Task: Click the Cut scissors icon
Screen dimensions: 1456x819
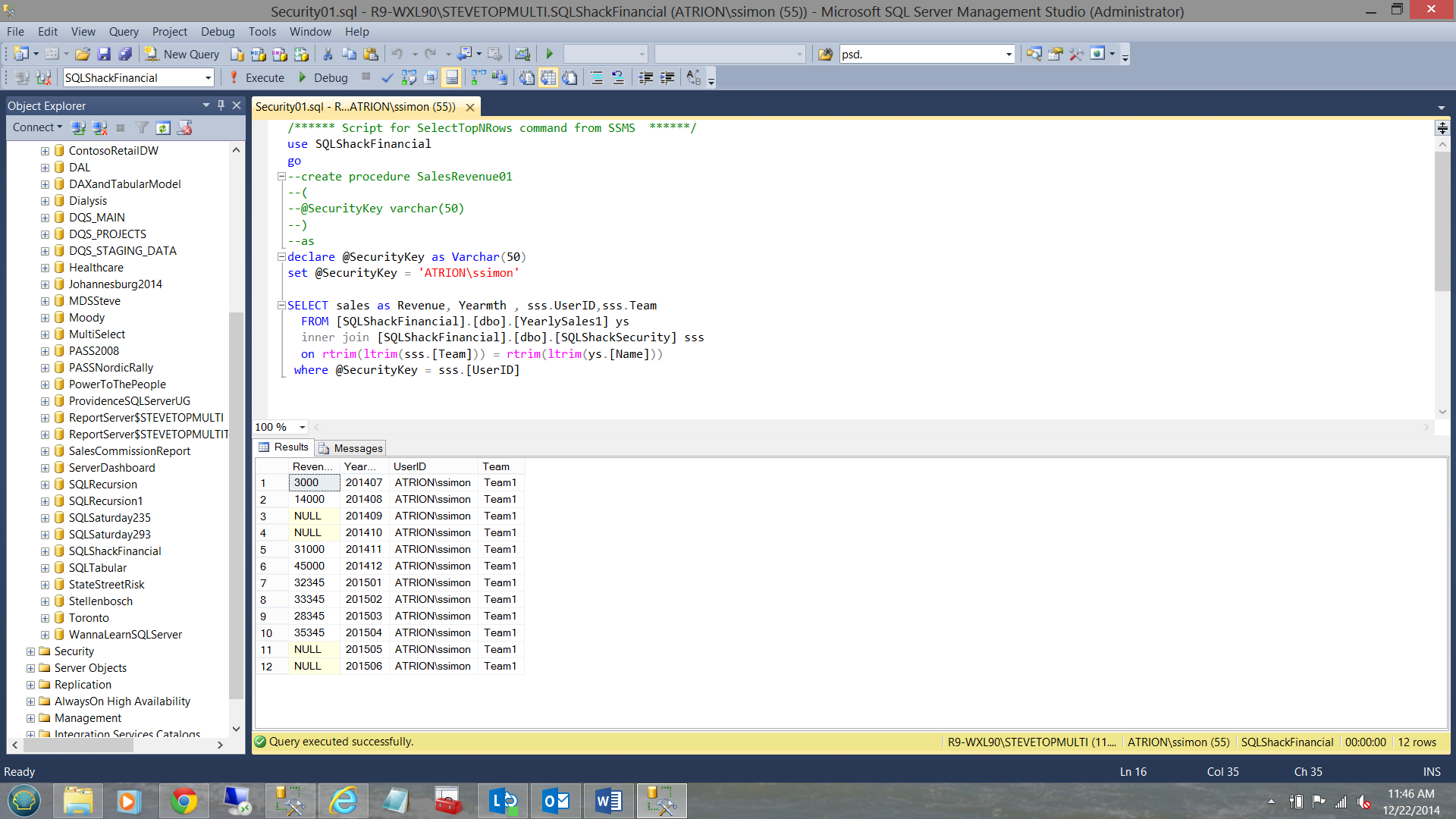Action: point(328,55)
